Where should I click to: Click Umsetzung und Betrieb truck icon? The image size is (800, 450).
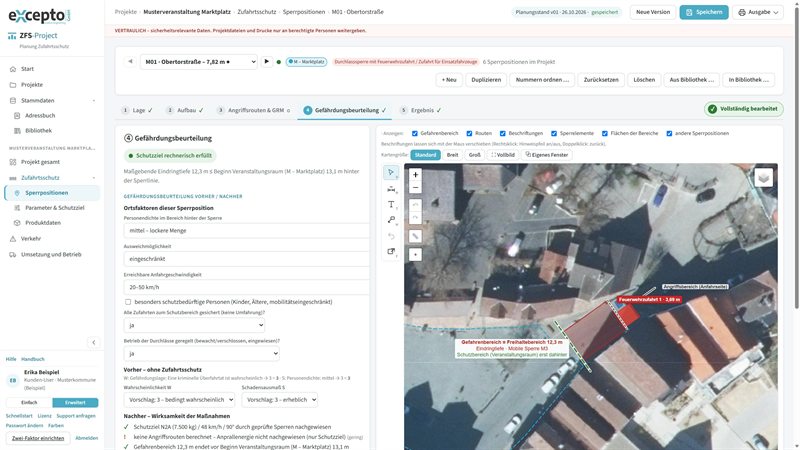point(13,255)
